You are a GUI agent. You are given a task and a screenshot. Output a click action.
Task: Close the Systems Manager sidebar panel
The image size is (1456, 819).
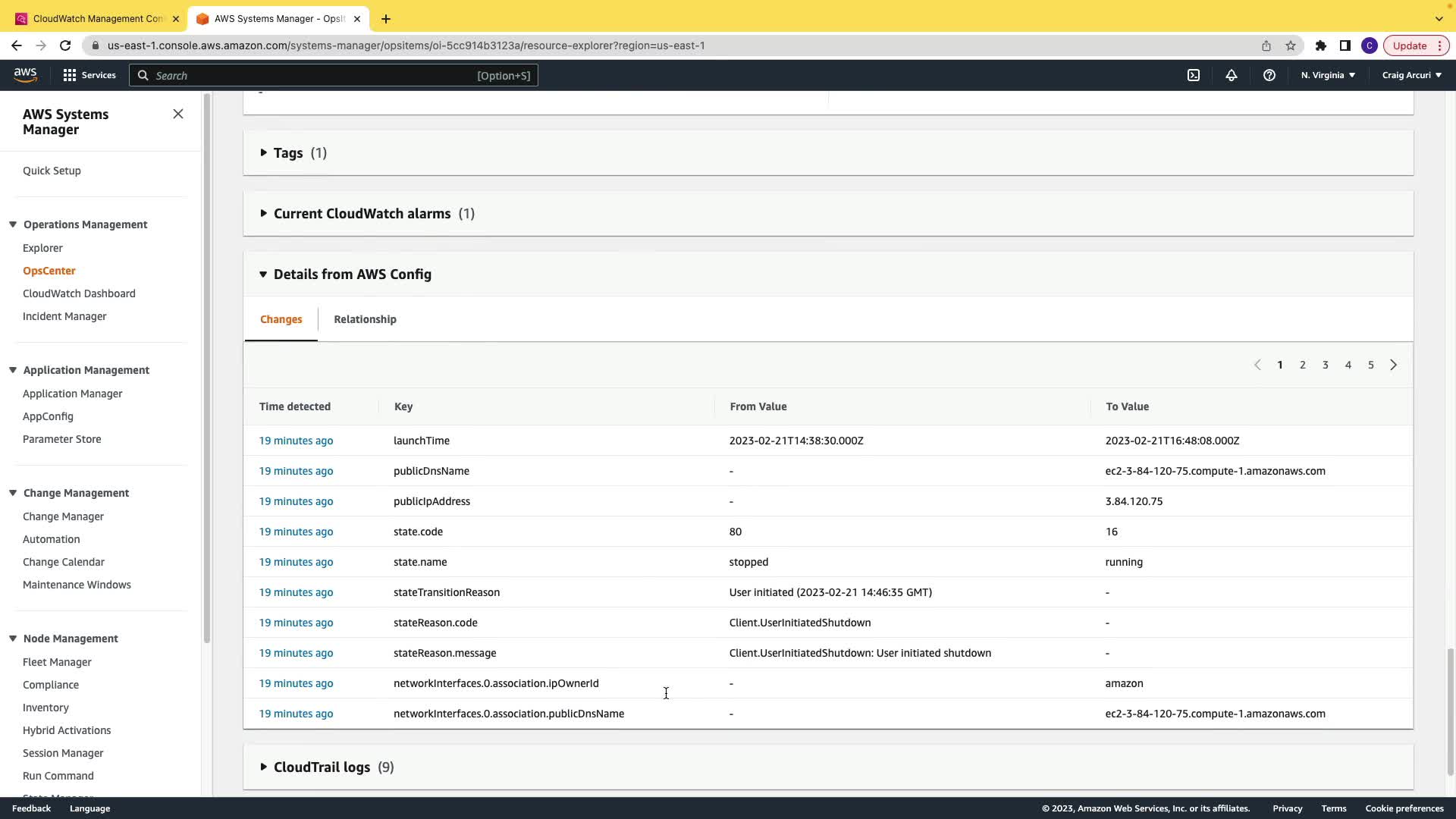pos(178,114)
